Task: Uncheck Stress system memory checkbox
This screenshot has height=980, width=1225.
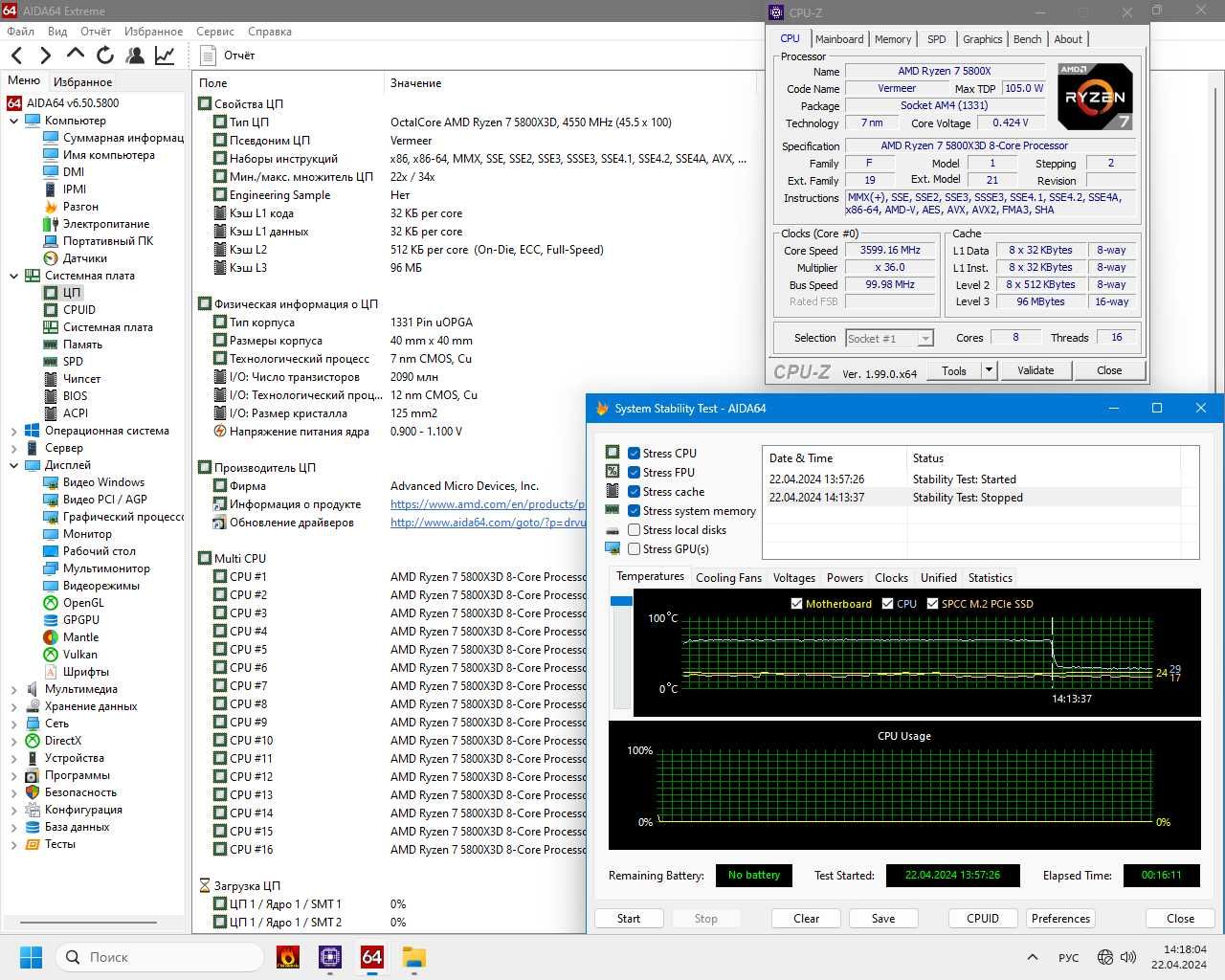Action: click(634, 511)
